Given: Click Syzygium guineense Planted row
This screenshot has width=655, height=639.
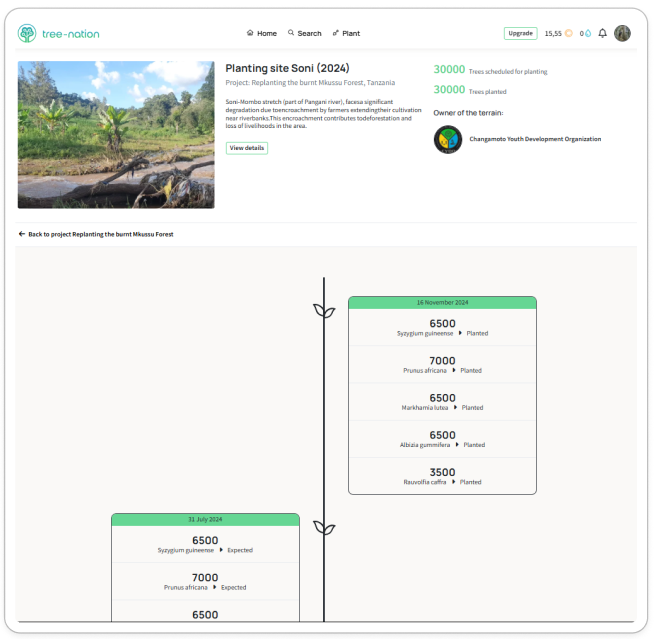Looking at the screenshot, I should pyautogui.click(x=442, y=327).
